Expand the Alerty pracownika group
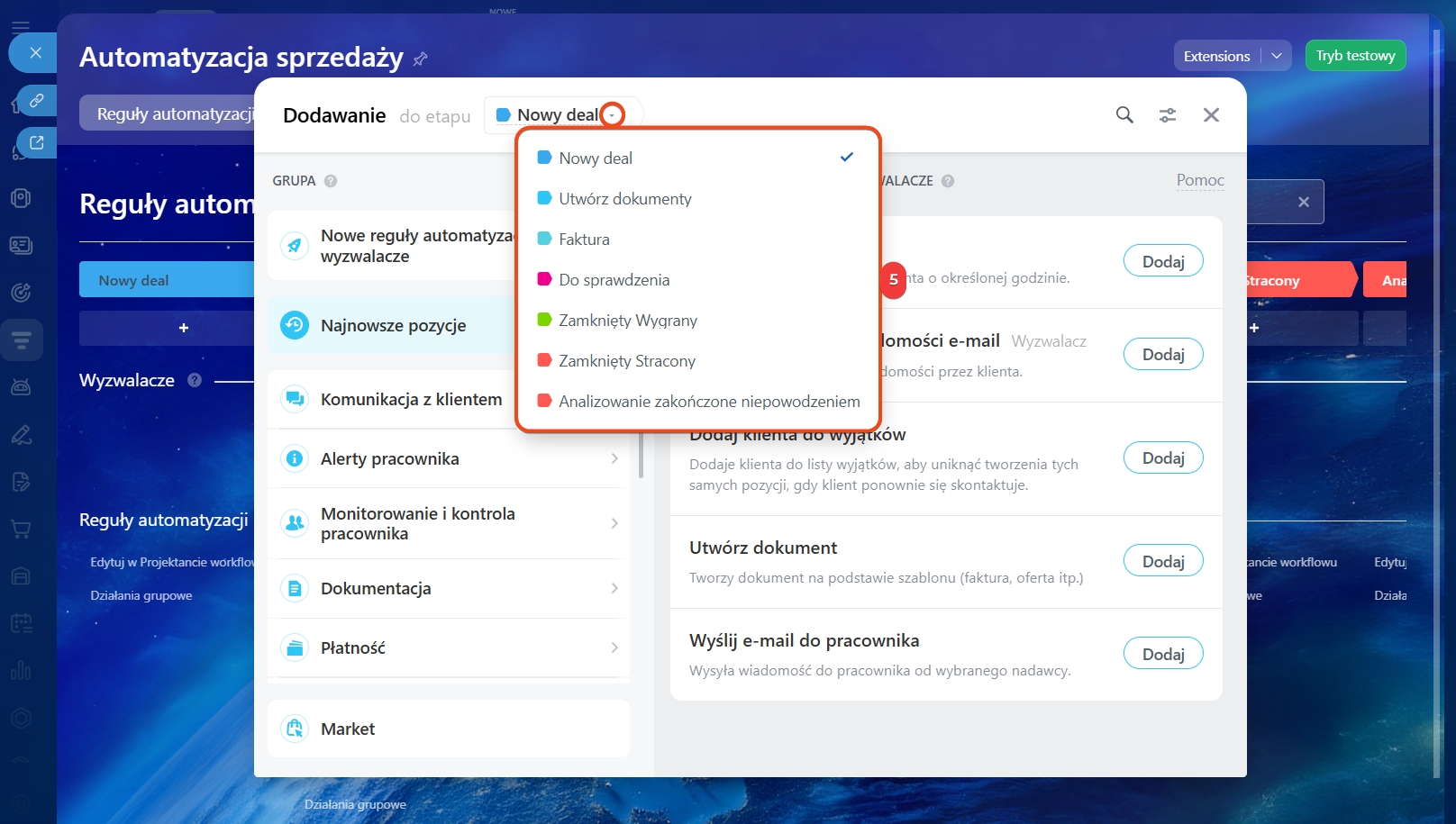 614,458
